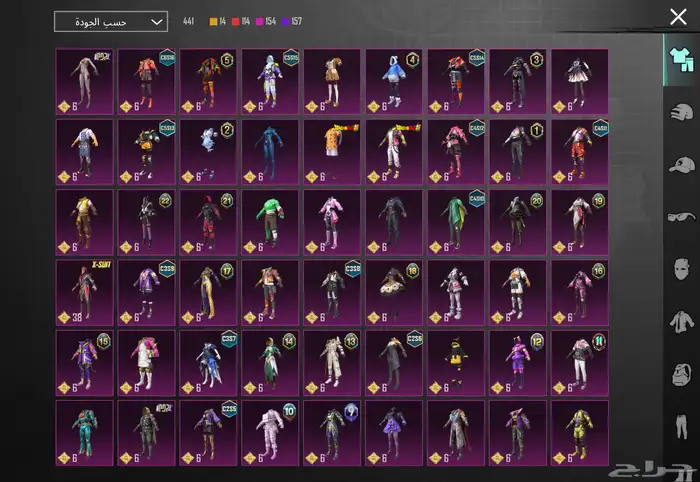Select the X-SUIT outfit thumbnail
This screenshot has height=482, width=700.
[x=84, y=292]
